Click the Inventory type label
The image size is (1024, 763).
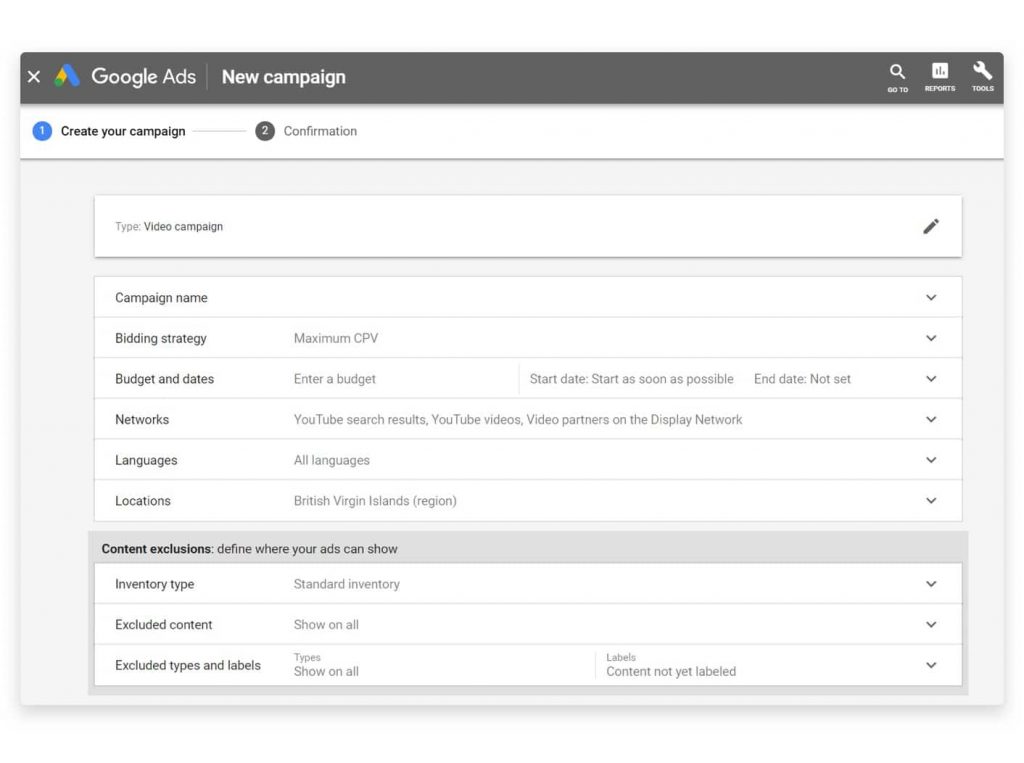pos(155,584)
